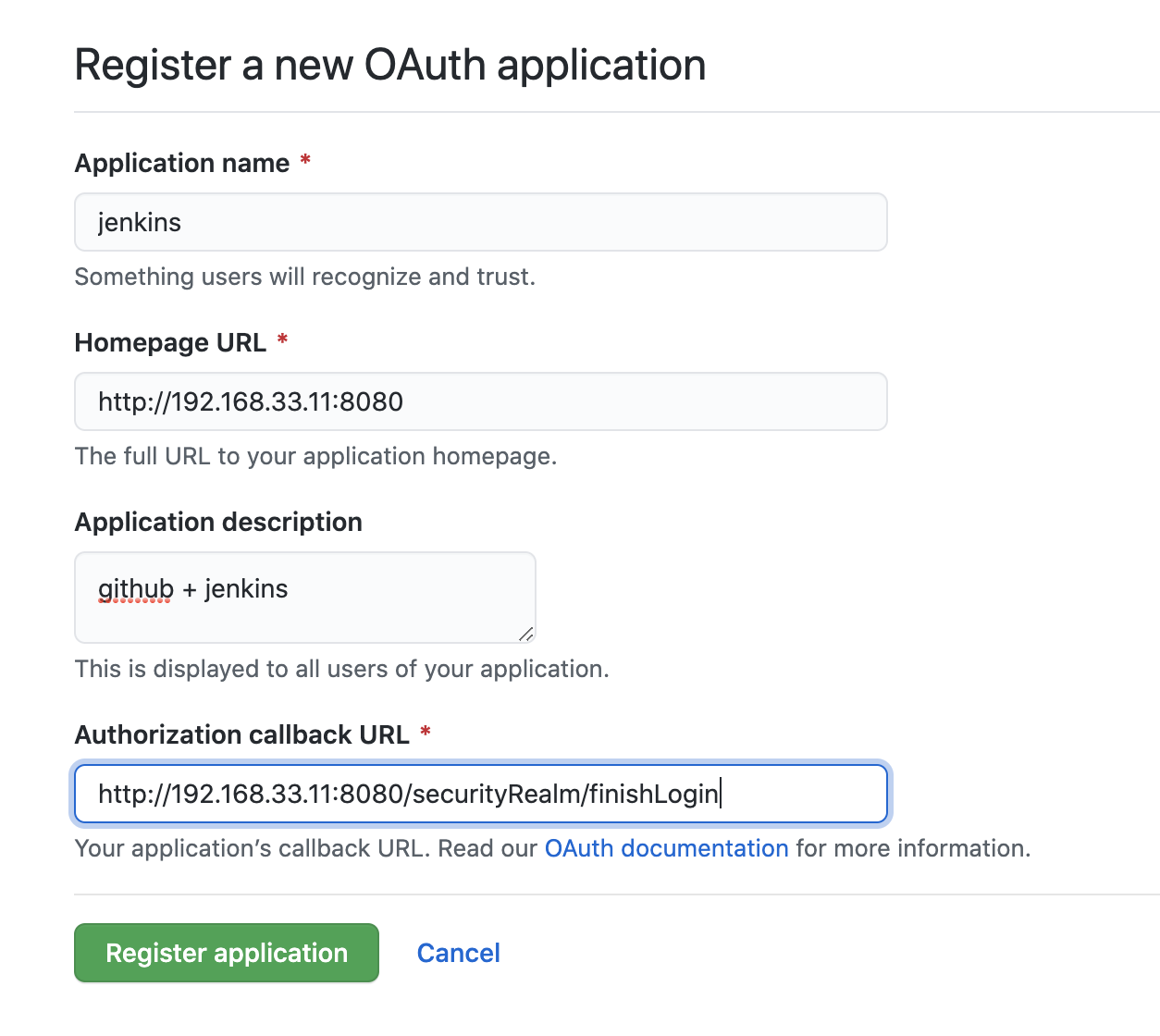Focus the Homepage URL text box
Image resolution: width=1160 pixels, height=1036 pixels.
(x=480, y=401)
